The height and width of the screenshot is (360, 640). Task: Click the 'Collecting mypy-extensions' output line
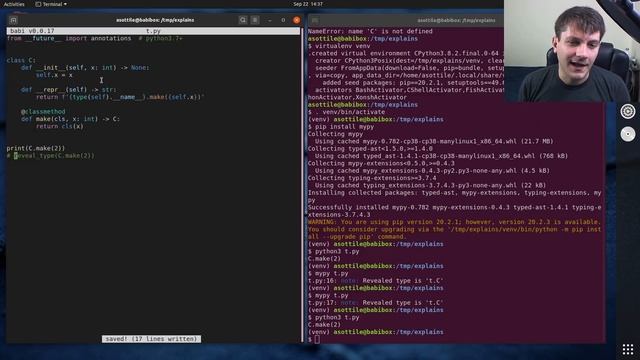(x=381, y=163)
